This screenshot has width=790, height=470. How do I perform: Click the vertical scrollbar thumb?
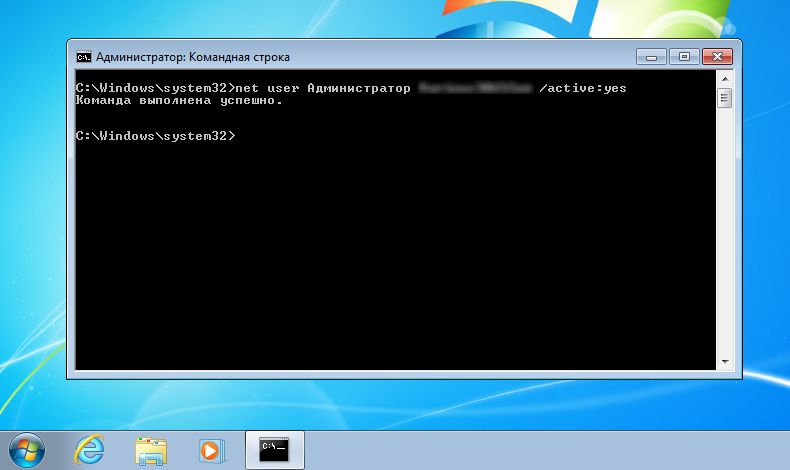[x=724, y=98]
